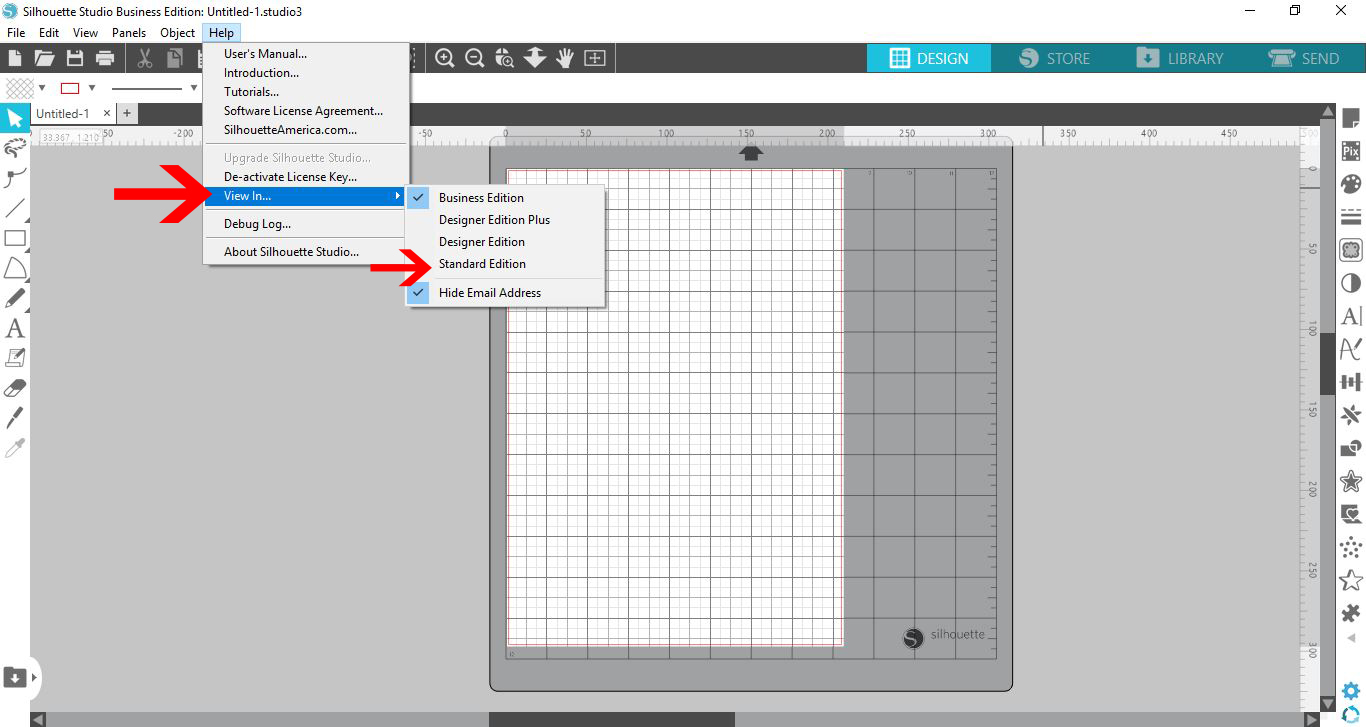This screenshot has height=727, width=1366.
Task: Select the Pan hand tool
Action: coord(565,58)
